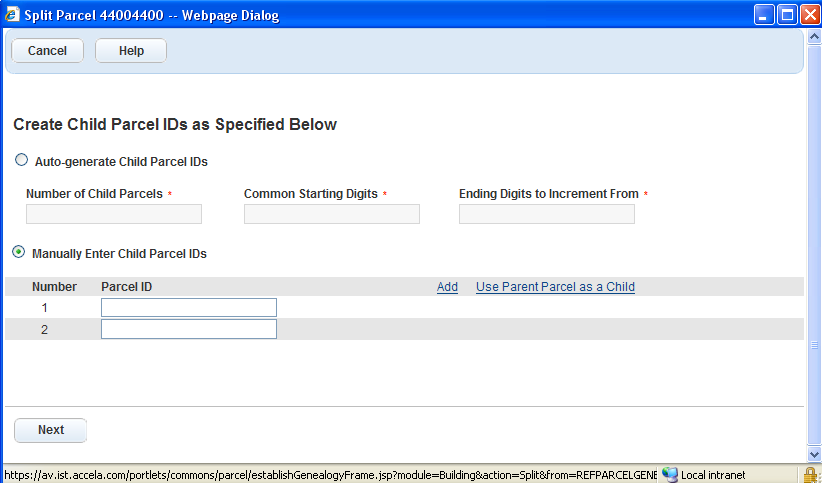Click the Local intranet zone globe icon
This screenshot has height=483, width=822.
669,474
